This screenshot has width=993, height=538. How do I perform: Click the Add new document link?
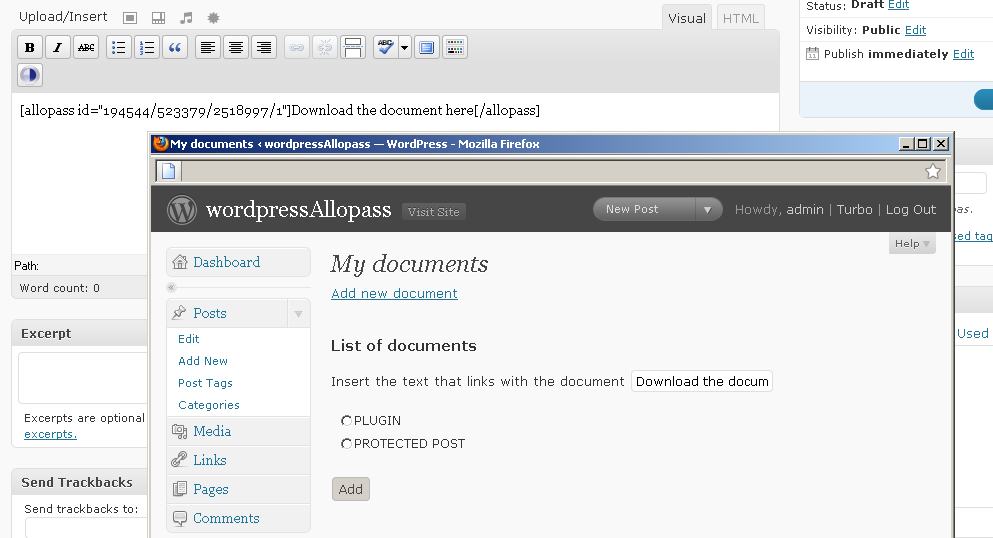[x=394, y=294]
